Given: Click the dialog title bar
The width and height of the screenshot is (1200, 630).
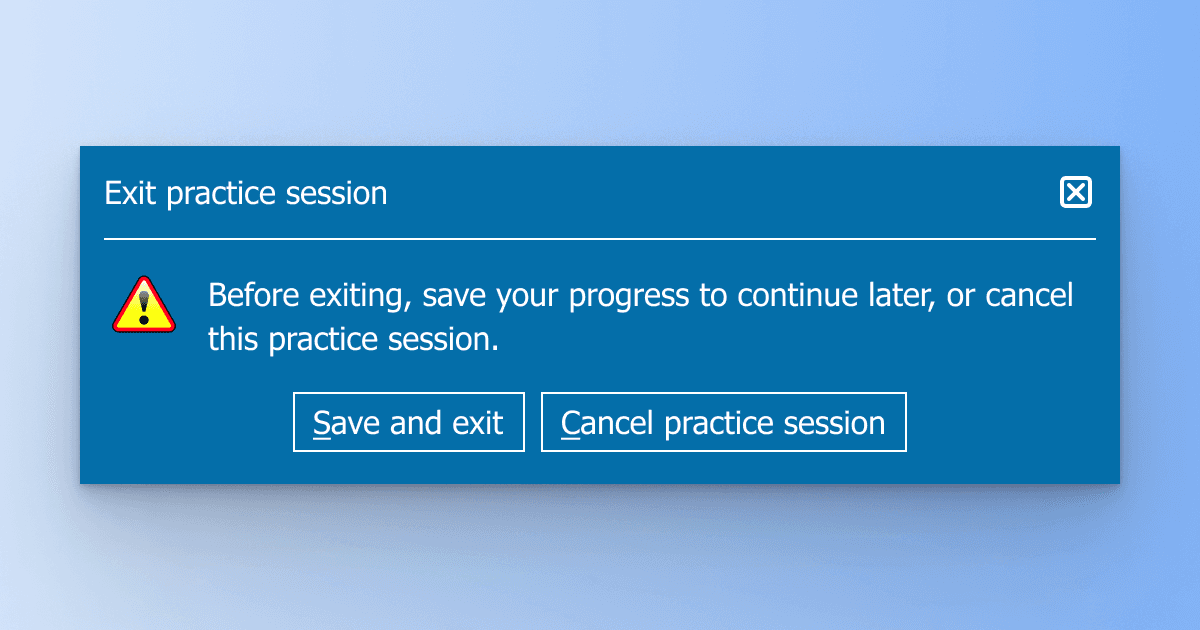Looking at the screenshot, I should coord(600,192).
